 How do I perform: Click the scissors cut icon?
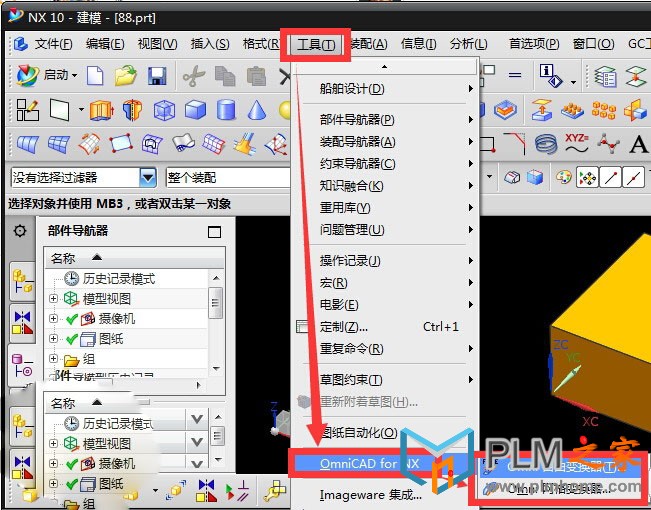point(193,76)
